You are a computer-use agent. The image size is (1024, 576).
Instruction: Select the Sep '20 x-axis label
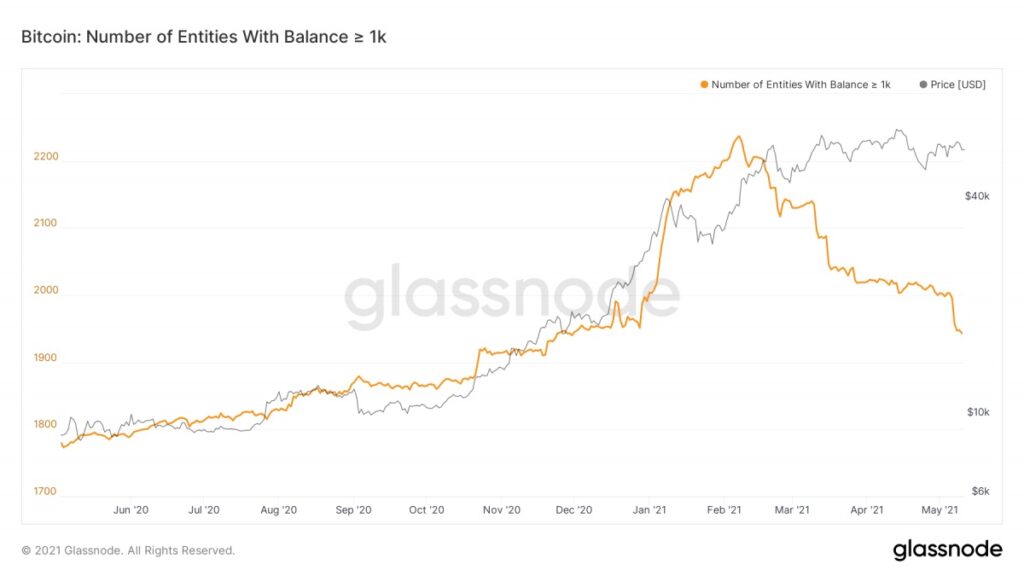(352, 510)
